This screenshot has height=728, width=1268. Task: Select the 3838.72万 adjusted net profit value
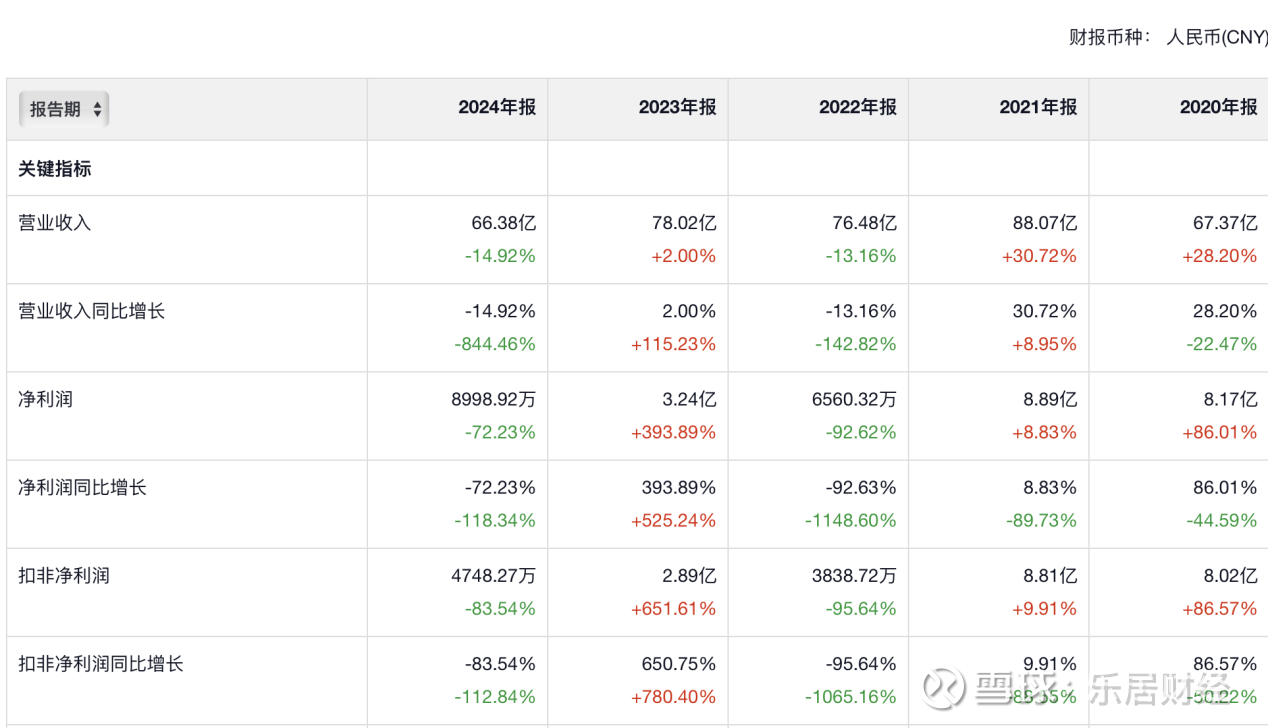(854, 575)
